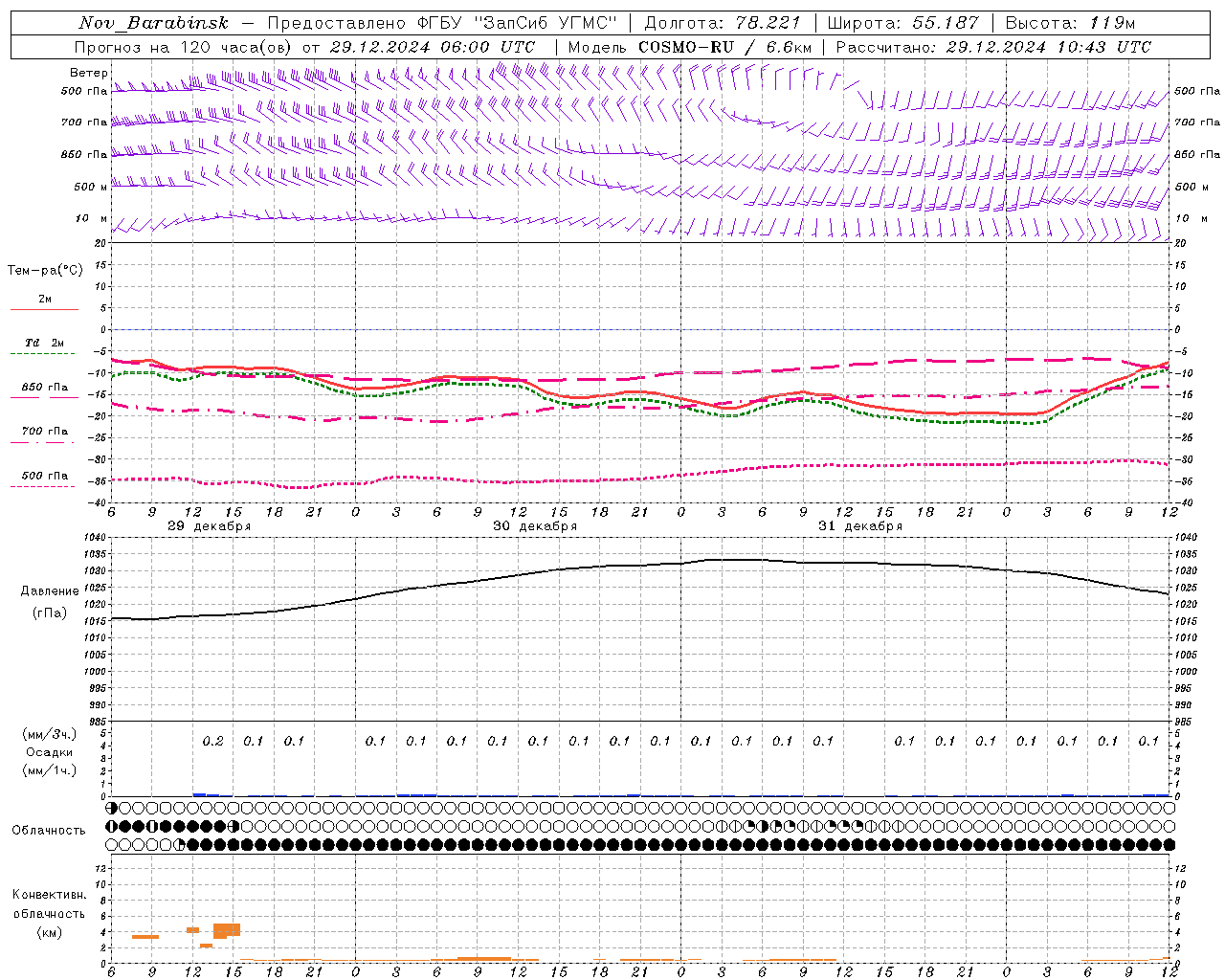The width and height of the screenshot is (1225, 980).
Task: Select the (гПа) pressure unit label
Action: [x=50, y=613]
